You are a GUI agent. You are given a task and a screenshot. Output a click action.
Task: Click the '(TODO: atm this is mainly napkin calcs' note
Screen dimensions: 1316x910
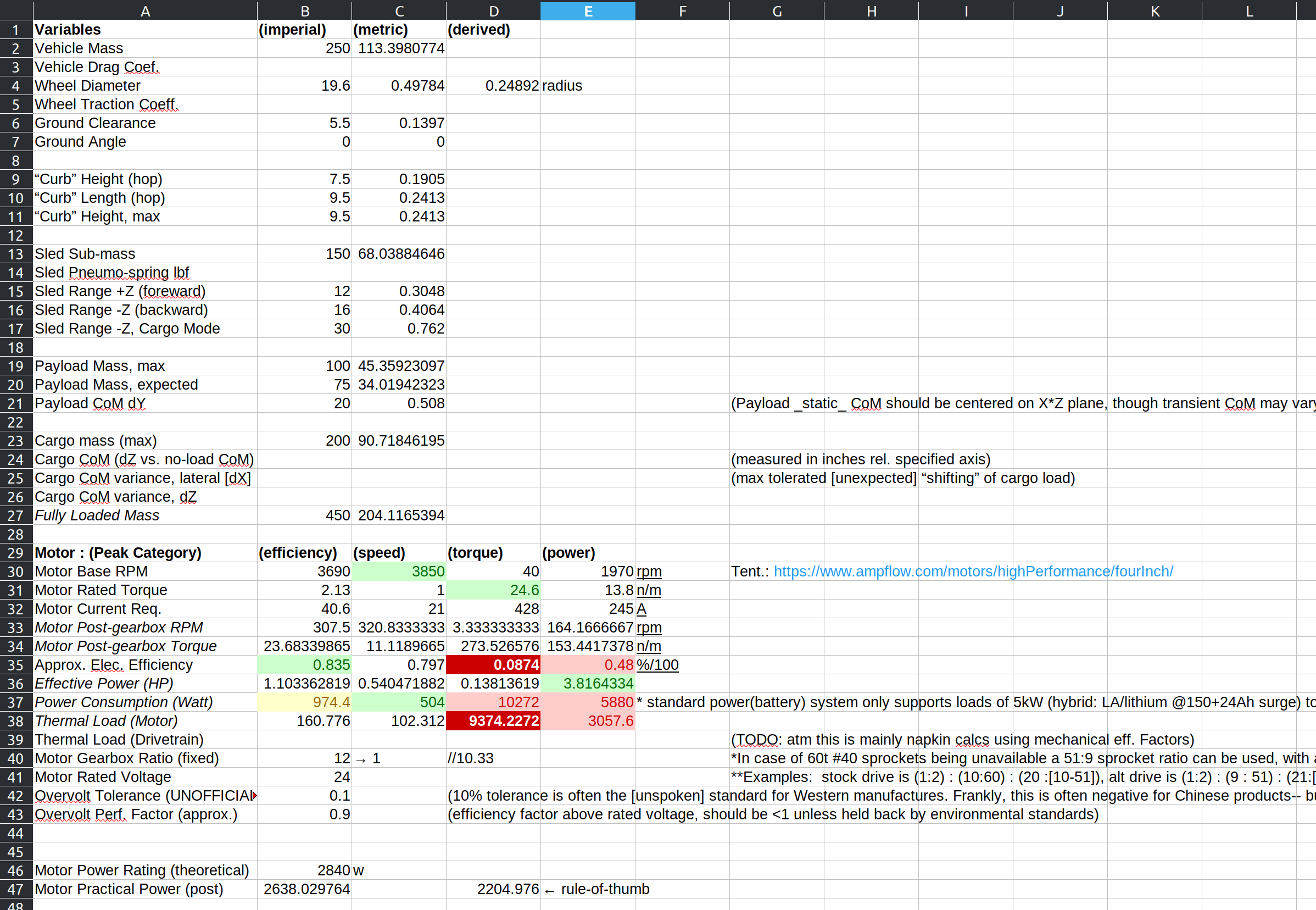click(962, 740)
